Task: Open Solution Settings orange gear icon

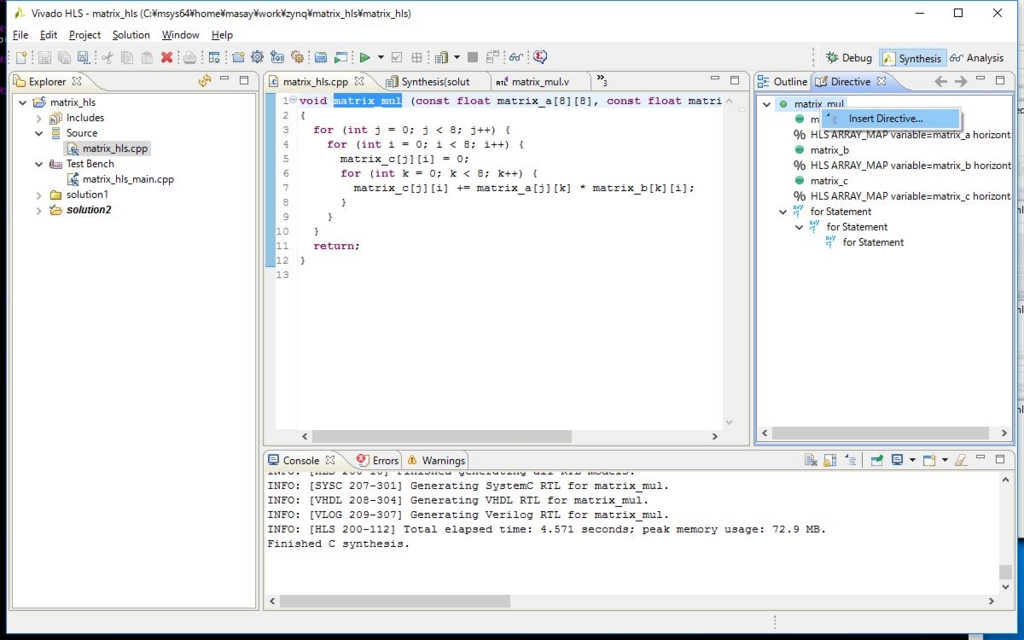Action: coord(297,57)
